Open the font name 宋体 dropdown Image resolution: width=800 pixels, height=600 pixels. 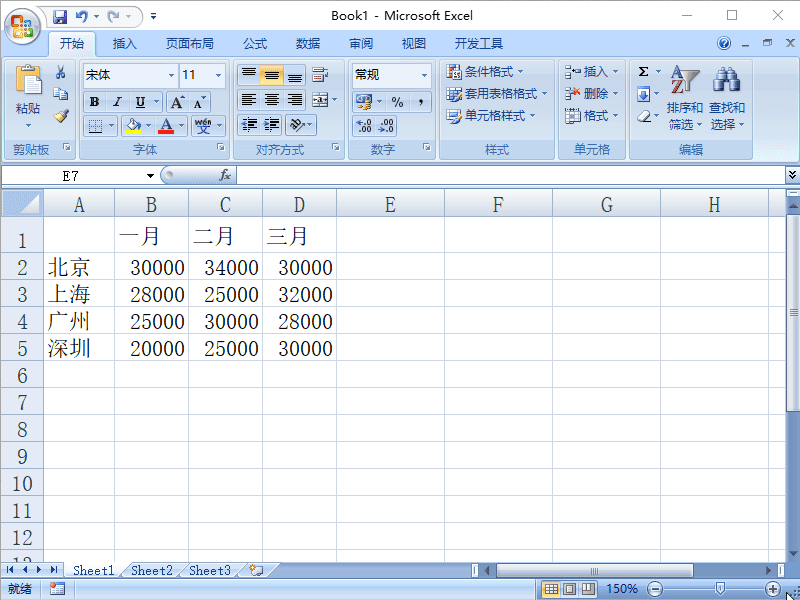171,76
